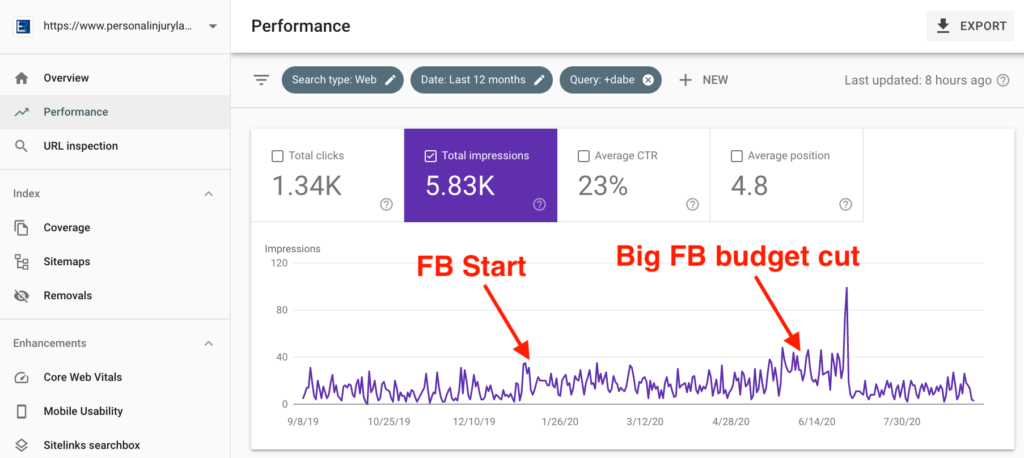Screen dimensions: 1024x458
Task: Add a NEW filter
Action: point(703,80)
